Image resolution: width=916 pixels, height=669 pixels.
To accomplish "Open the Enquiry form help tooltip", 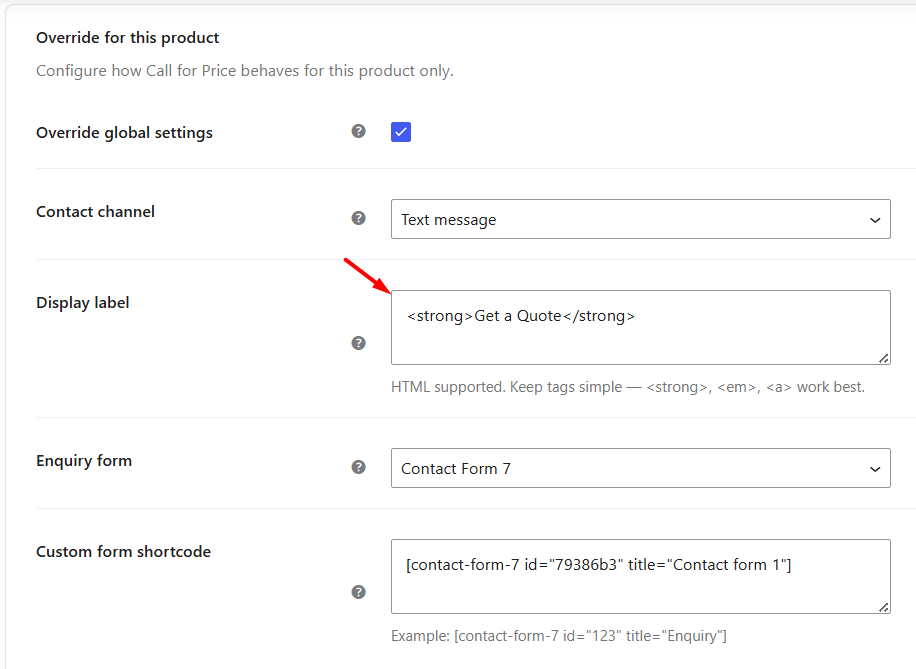I will [358, 467].
